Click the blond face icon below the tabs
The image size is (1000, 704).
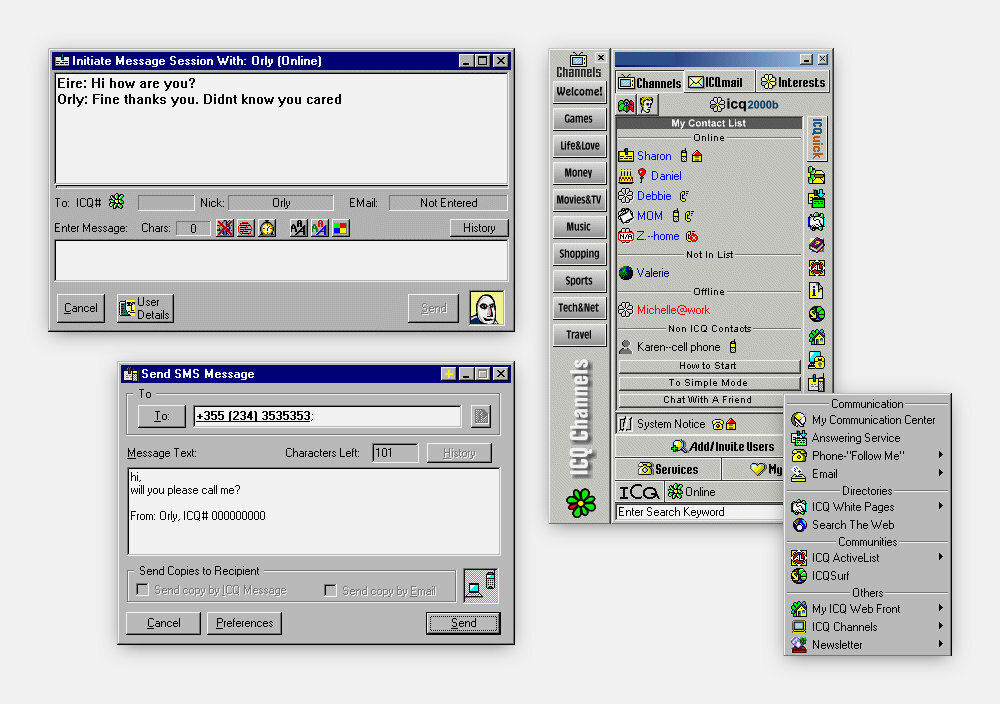[x=647, y=105]
